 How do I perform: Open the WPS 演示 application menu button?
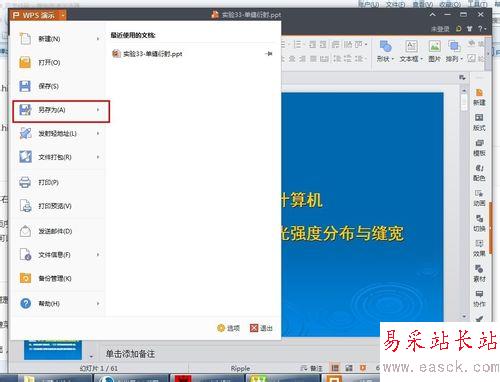pos(38,15)
